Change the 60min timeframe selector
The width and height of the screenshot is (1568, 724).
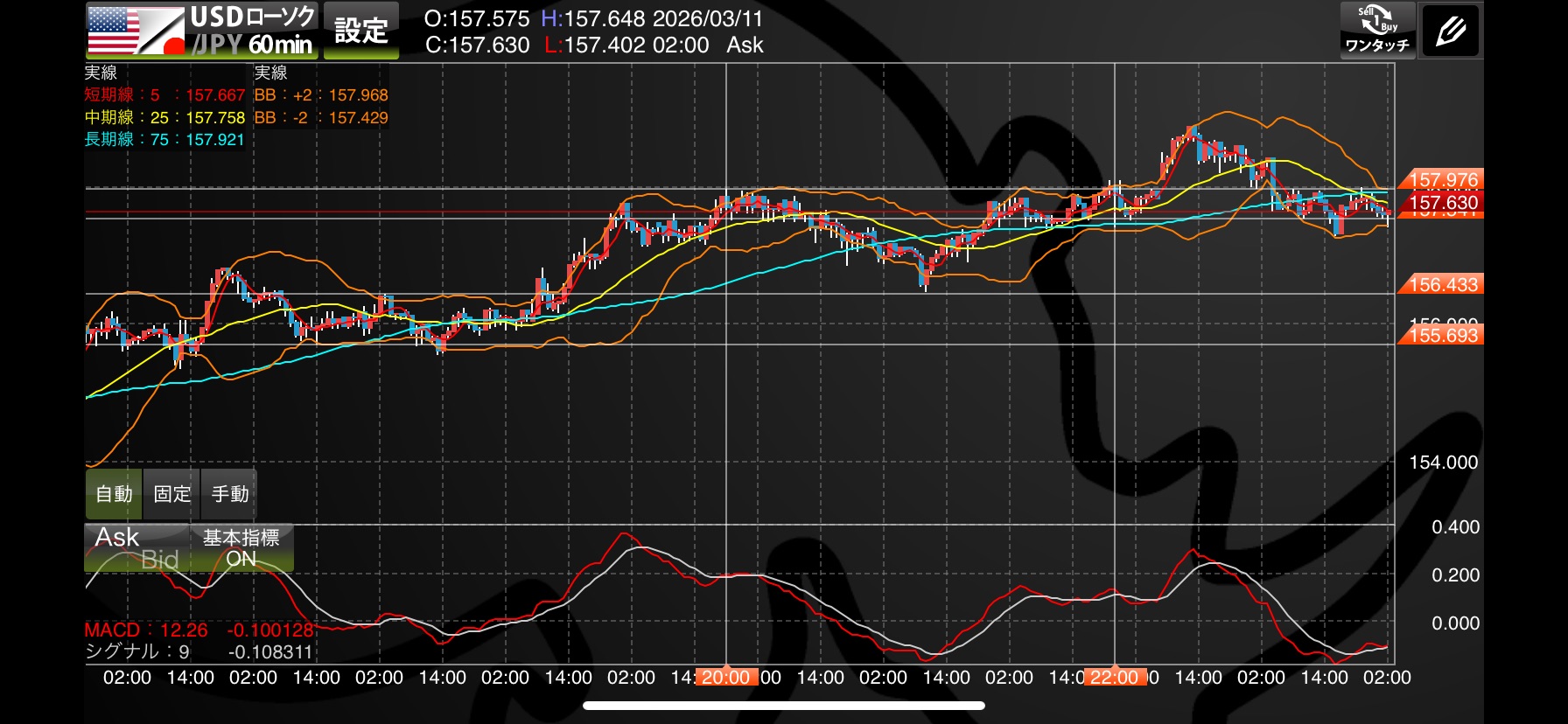(280, 45)
